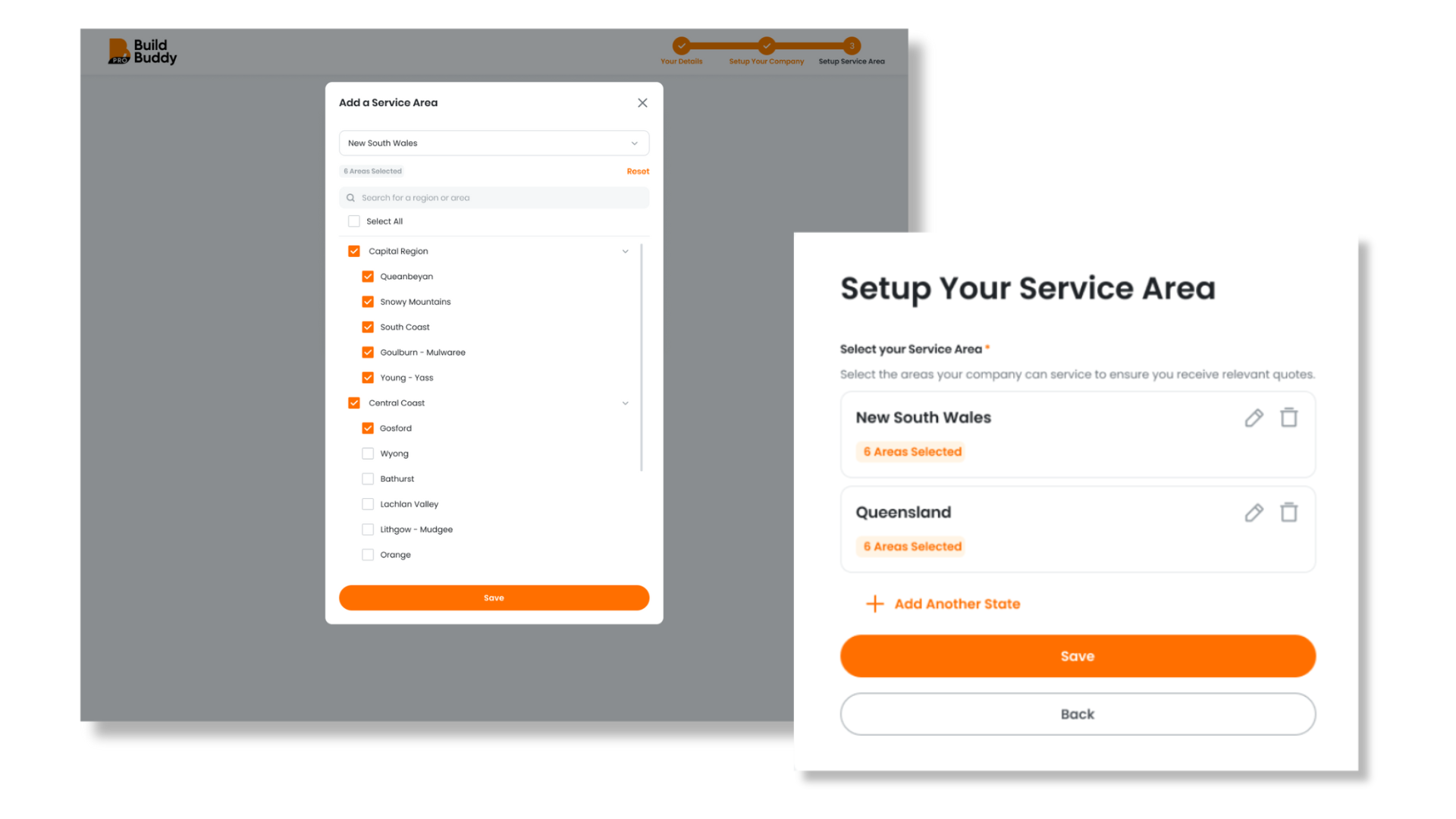The height and width of the screenshot is (819, 1456).
Task: Click the edit pencil icon for New South Wales
Action: 1254,416
